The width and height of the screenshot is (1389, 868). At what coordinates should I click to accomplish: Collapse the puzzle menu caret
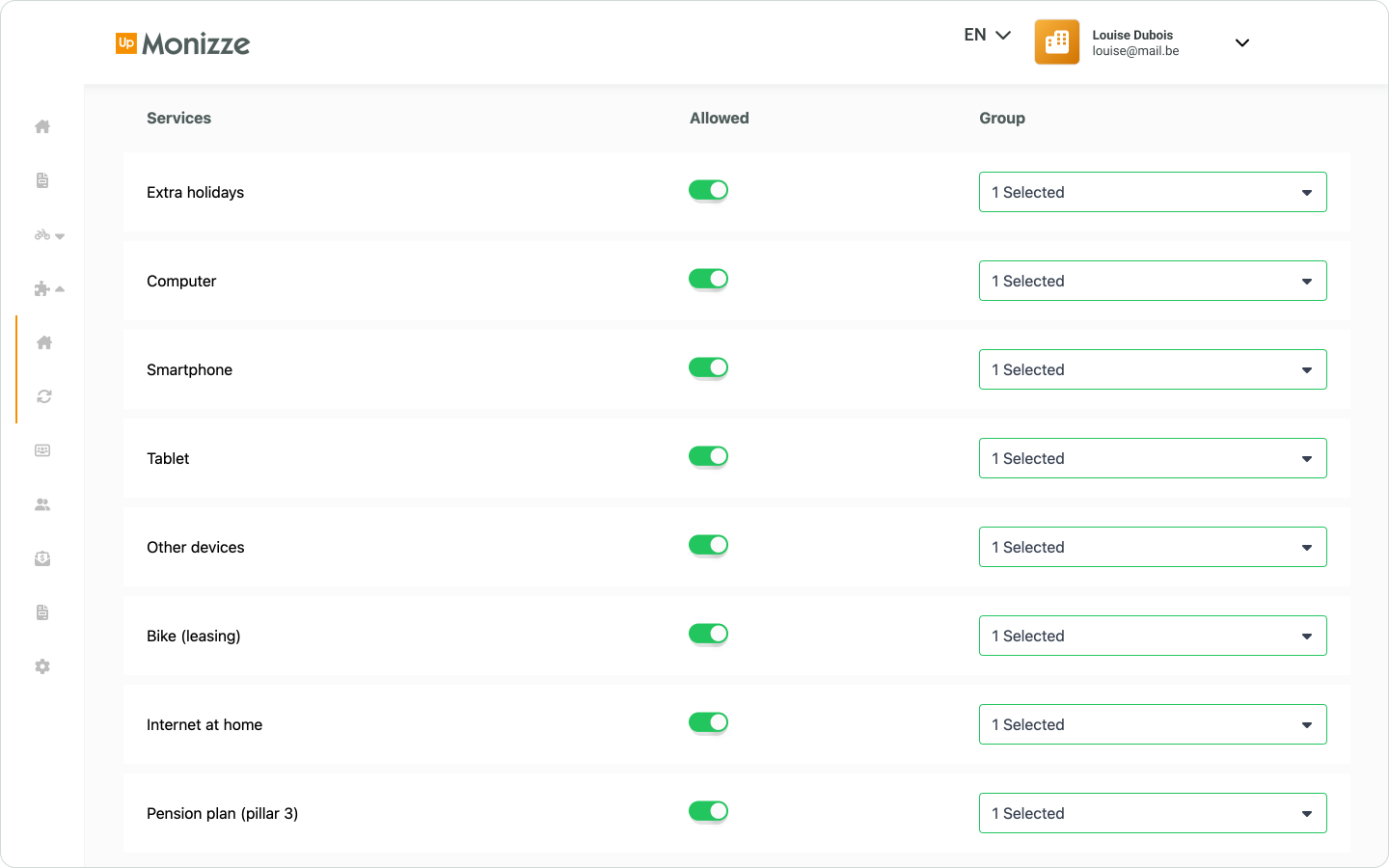[60, 288]
